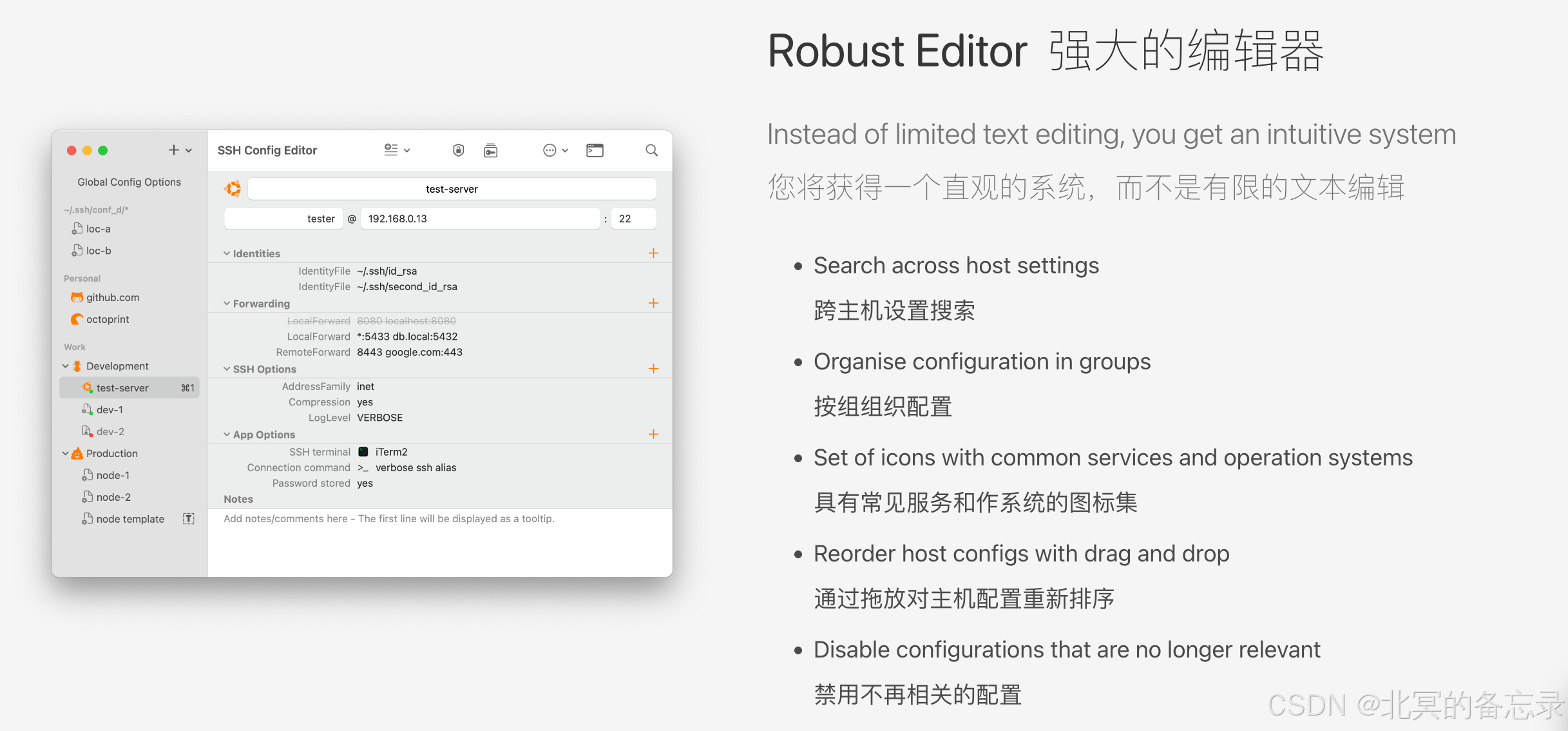Image resolution: width=1568 pixels, height=731 pixels.
Task: Open the key manager toolbar icon
Action: click(490, 150)
